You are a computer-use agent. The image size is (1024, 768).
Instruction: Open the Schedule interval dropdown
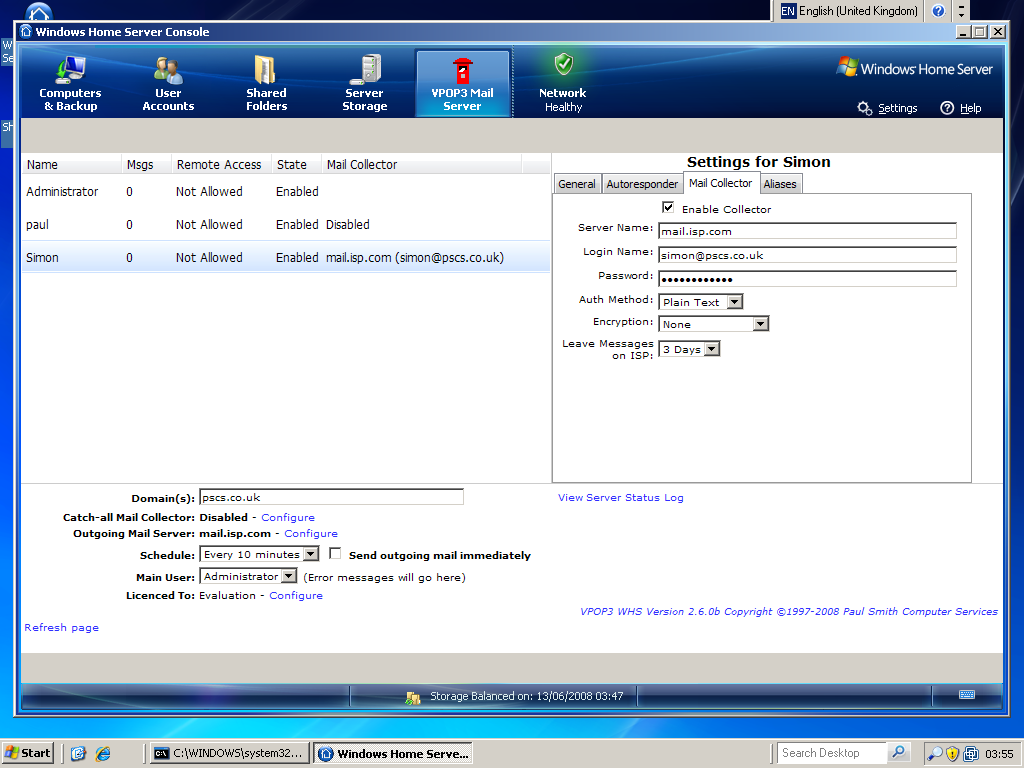pyautogui.click(x=310, y=554)
